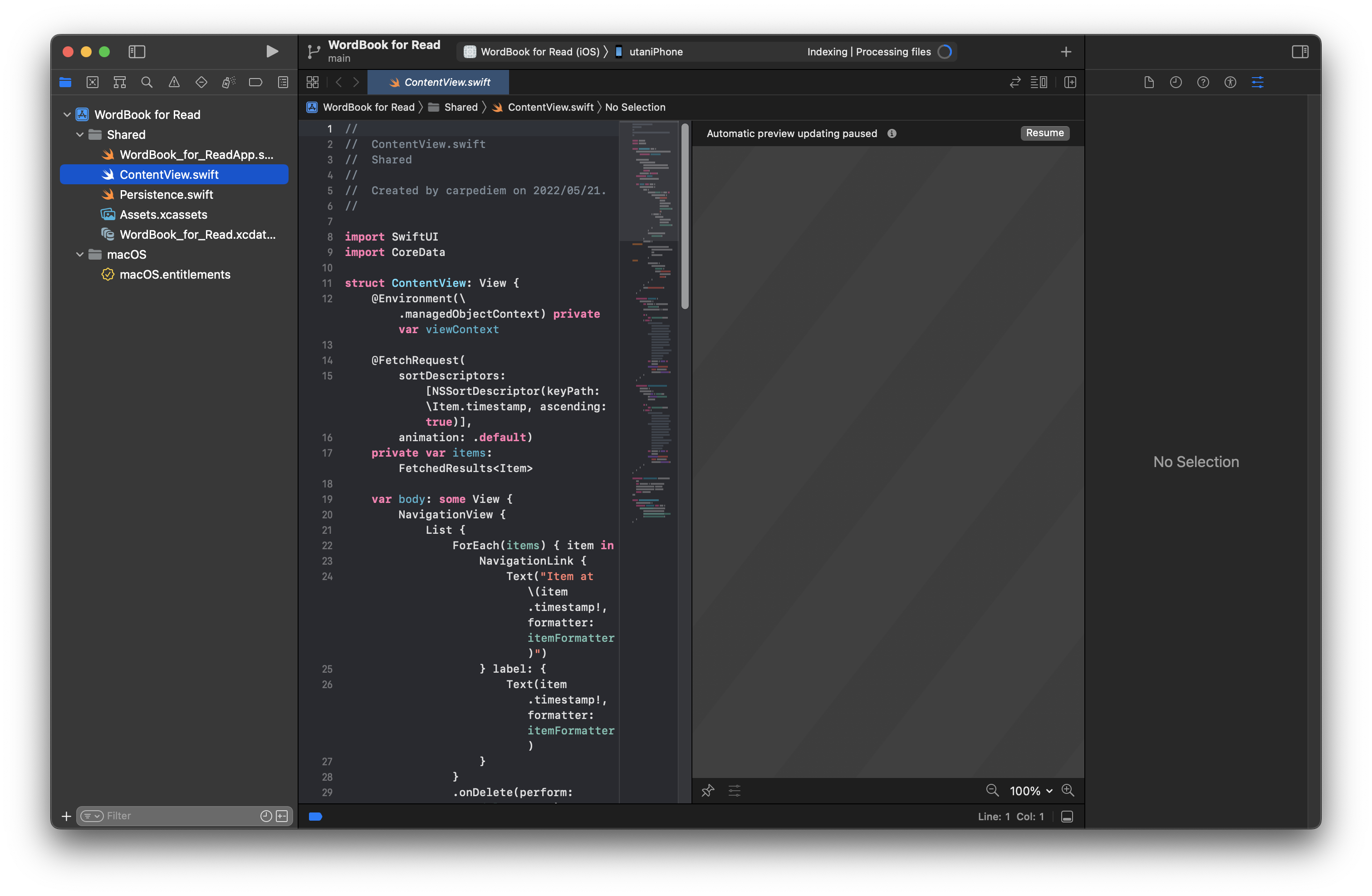This screenshot has width=1372, height=896.
Task: Click the editor vertical scrollbar
Action: point(685,216)
